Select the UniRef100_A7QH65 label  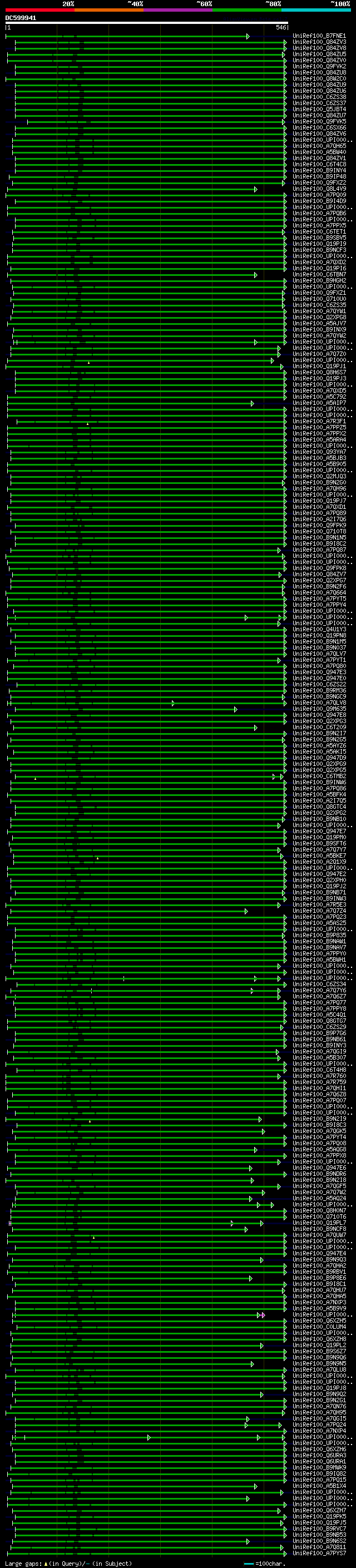point(319,146)
